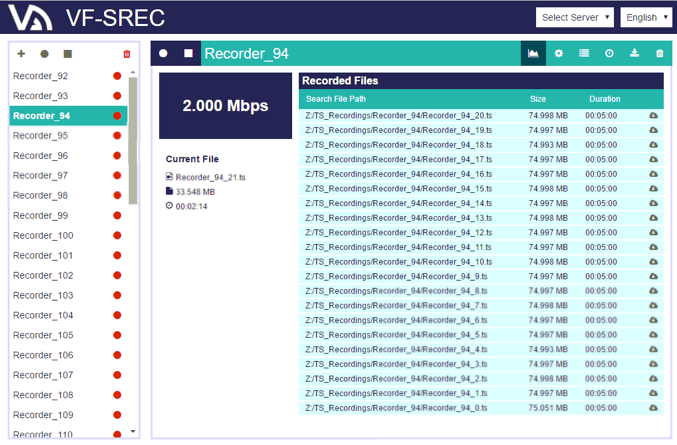
Task: Select Recorder_109 in the list
Action: (43, 415)
